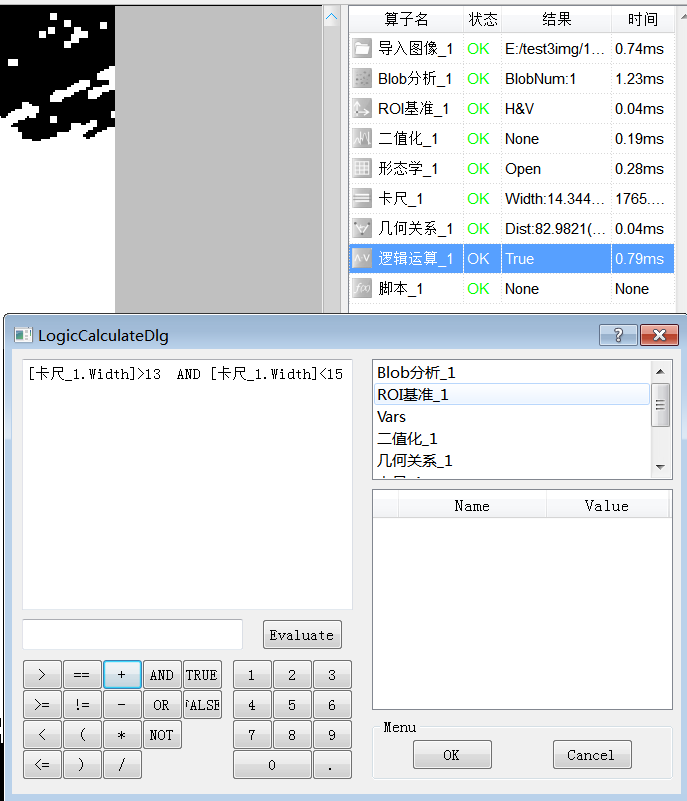This screenshot has width=687, height=801.
Task: Insert the divide operator
Action: coord(122,765)
